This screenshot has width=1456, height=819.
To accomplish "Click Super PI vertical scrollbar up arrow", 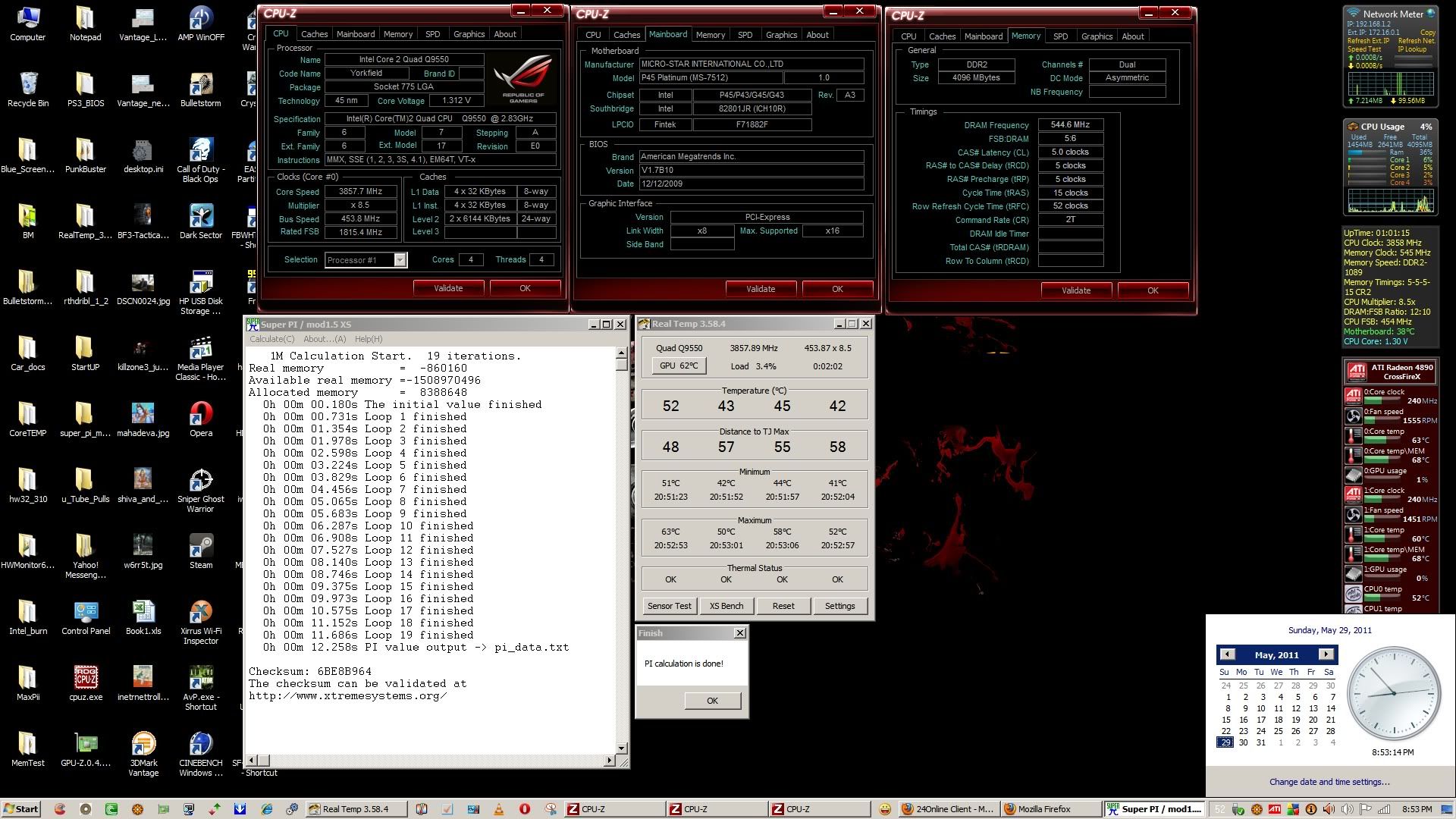I will tap(621, 353).
